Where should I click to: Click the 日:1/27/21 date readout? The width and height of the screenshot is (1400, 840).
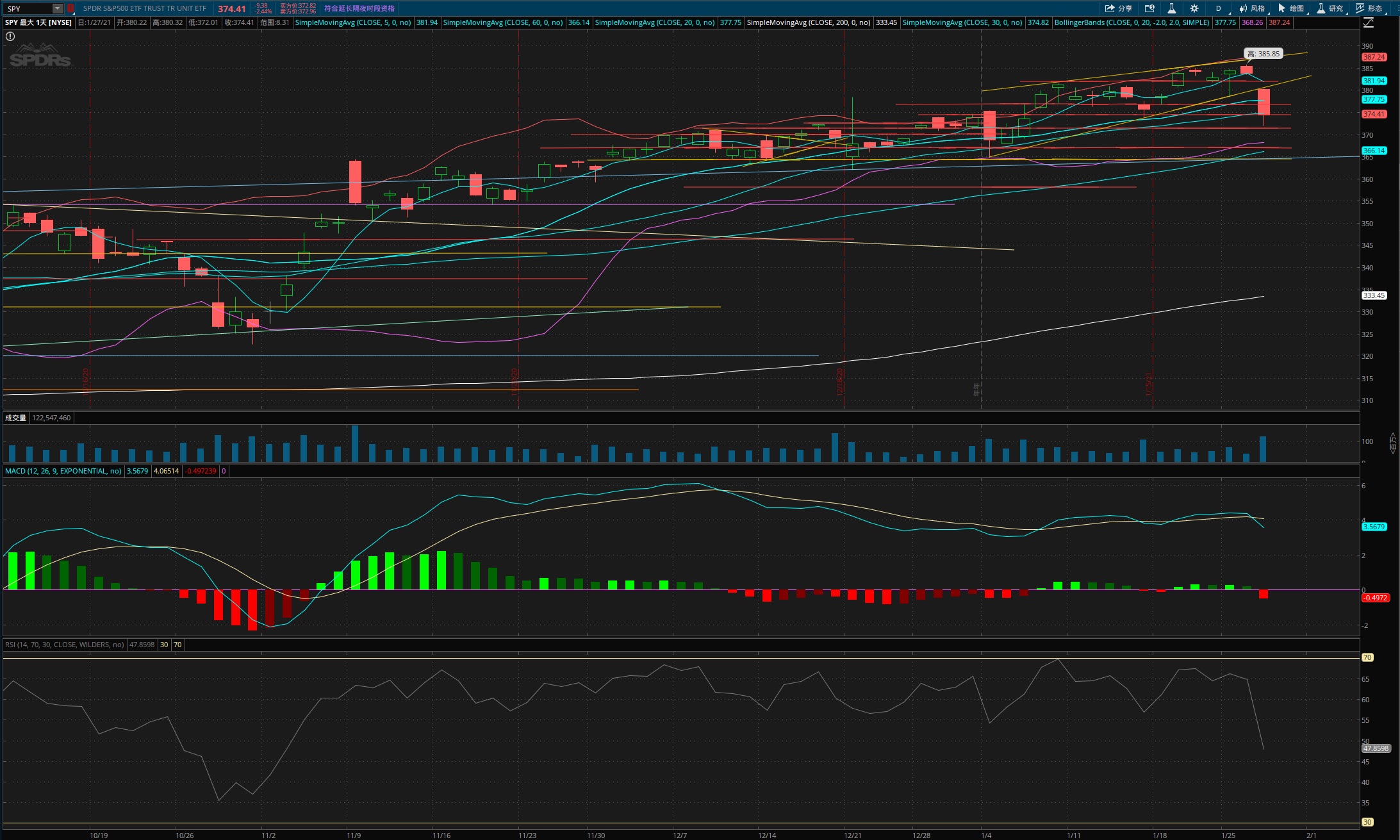point(94,22)
